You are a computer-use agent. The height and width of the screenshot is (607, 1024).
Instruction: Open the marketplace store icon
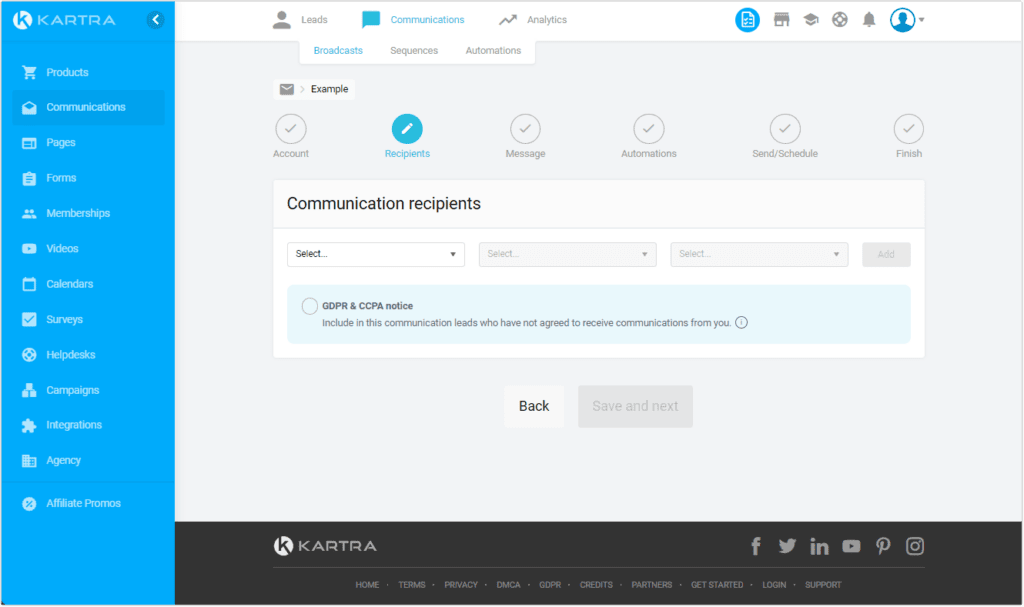pos(781,20)
